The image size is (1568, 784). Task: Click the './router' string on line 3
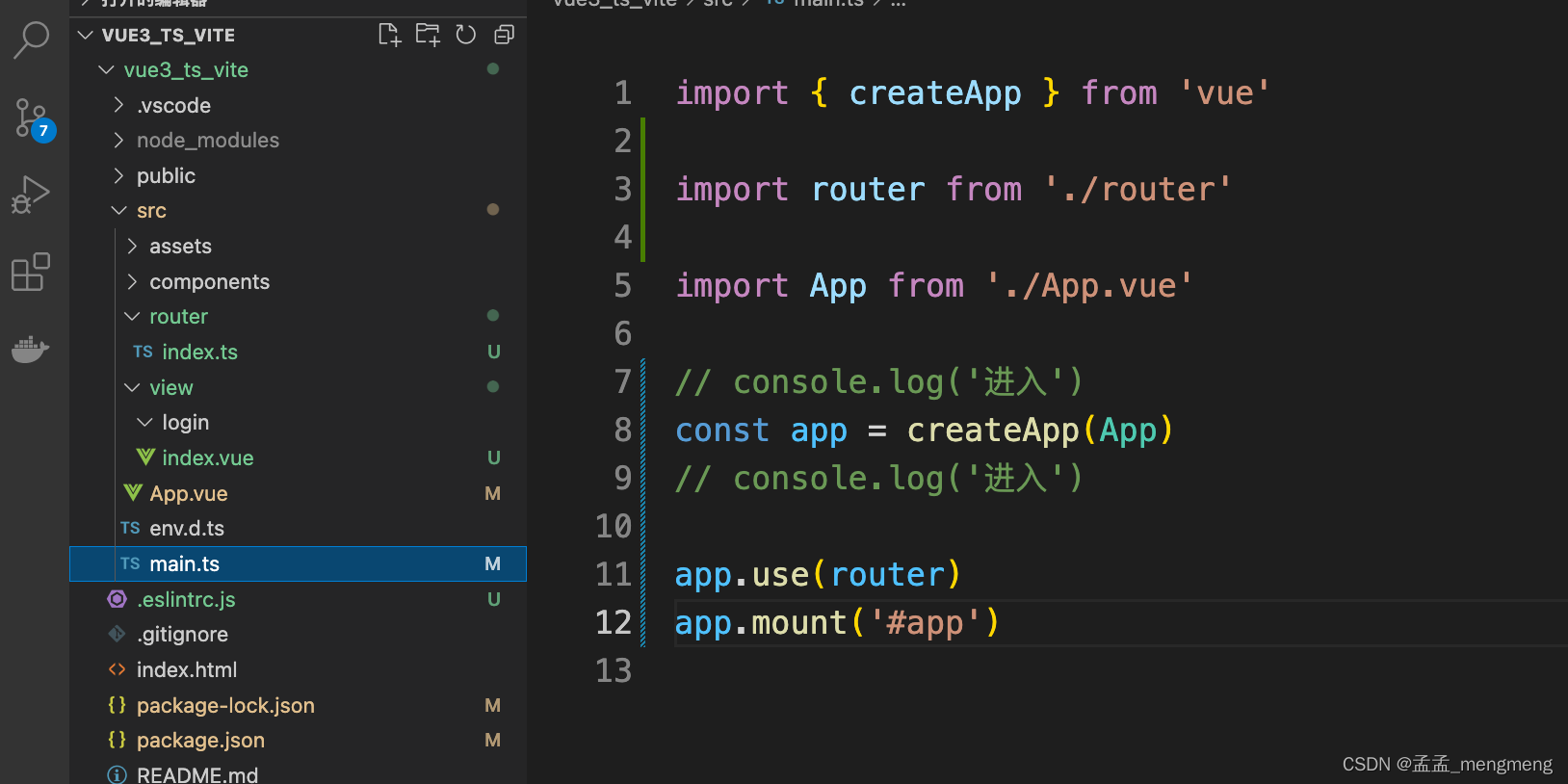(x=1137, y=190)
